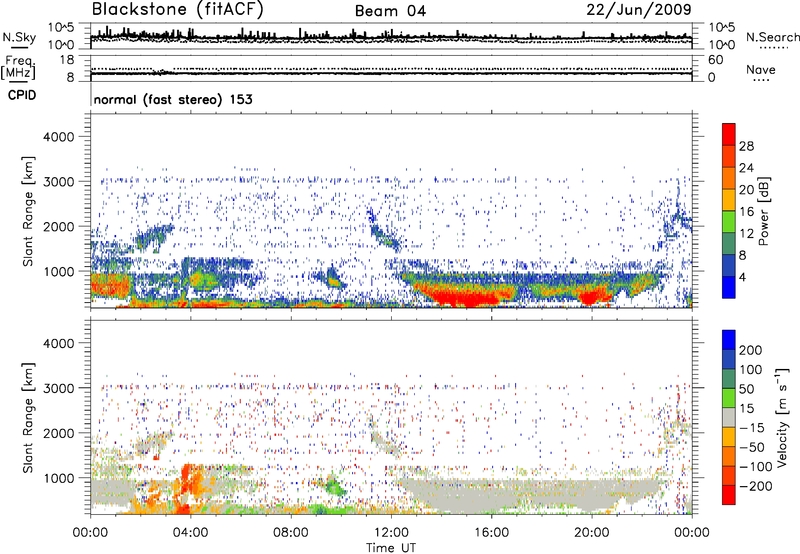This screenshot has height=554, width=800.
Task: Click the 'CPID' row label
Action: tap(22, 95)
